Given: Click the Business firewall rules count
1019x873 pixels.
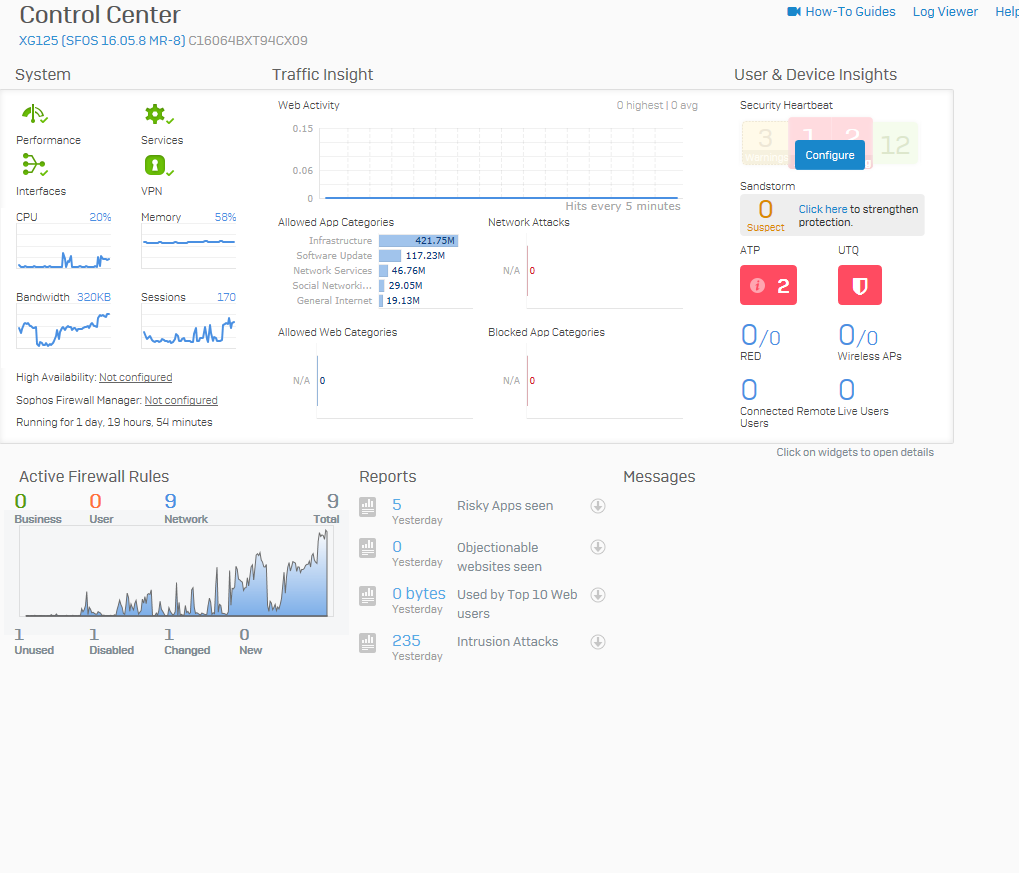Looking at the screenshot, I should point(21,501).
